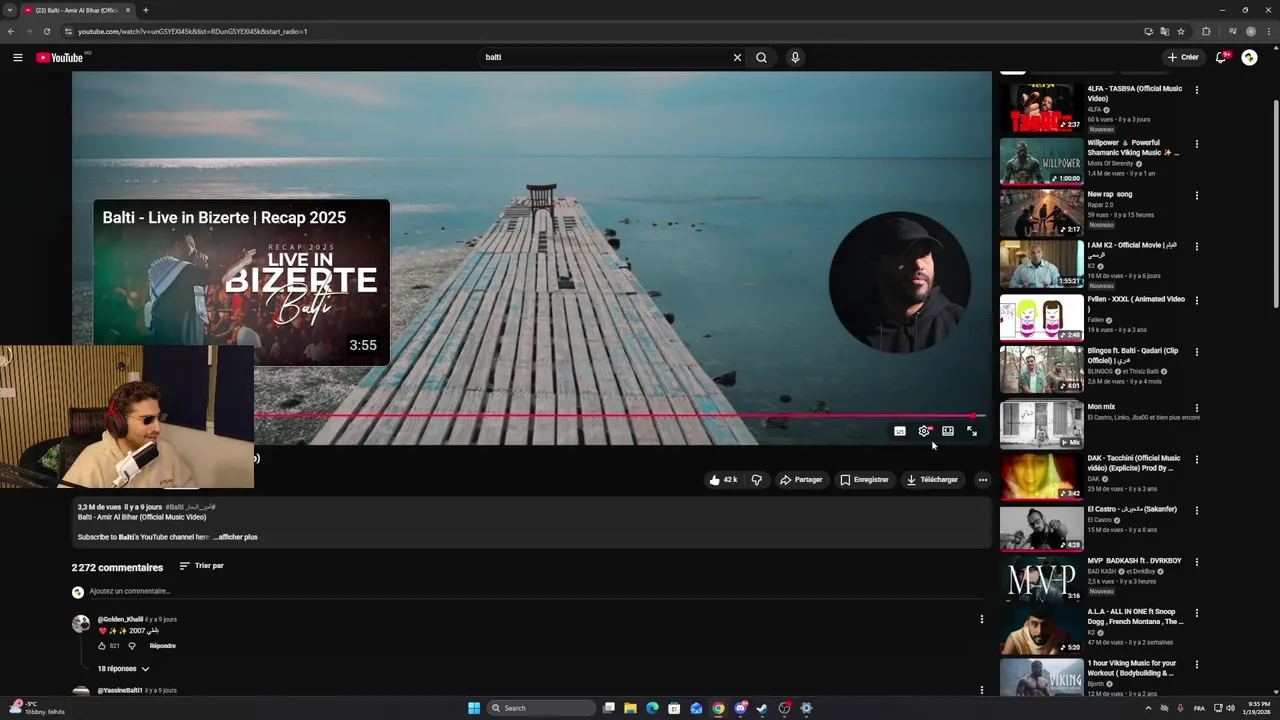Screen dimensions: 1280x720
Task: Click the Partager button
Action: tap(801, 480)
